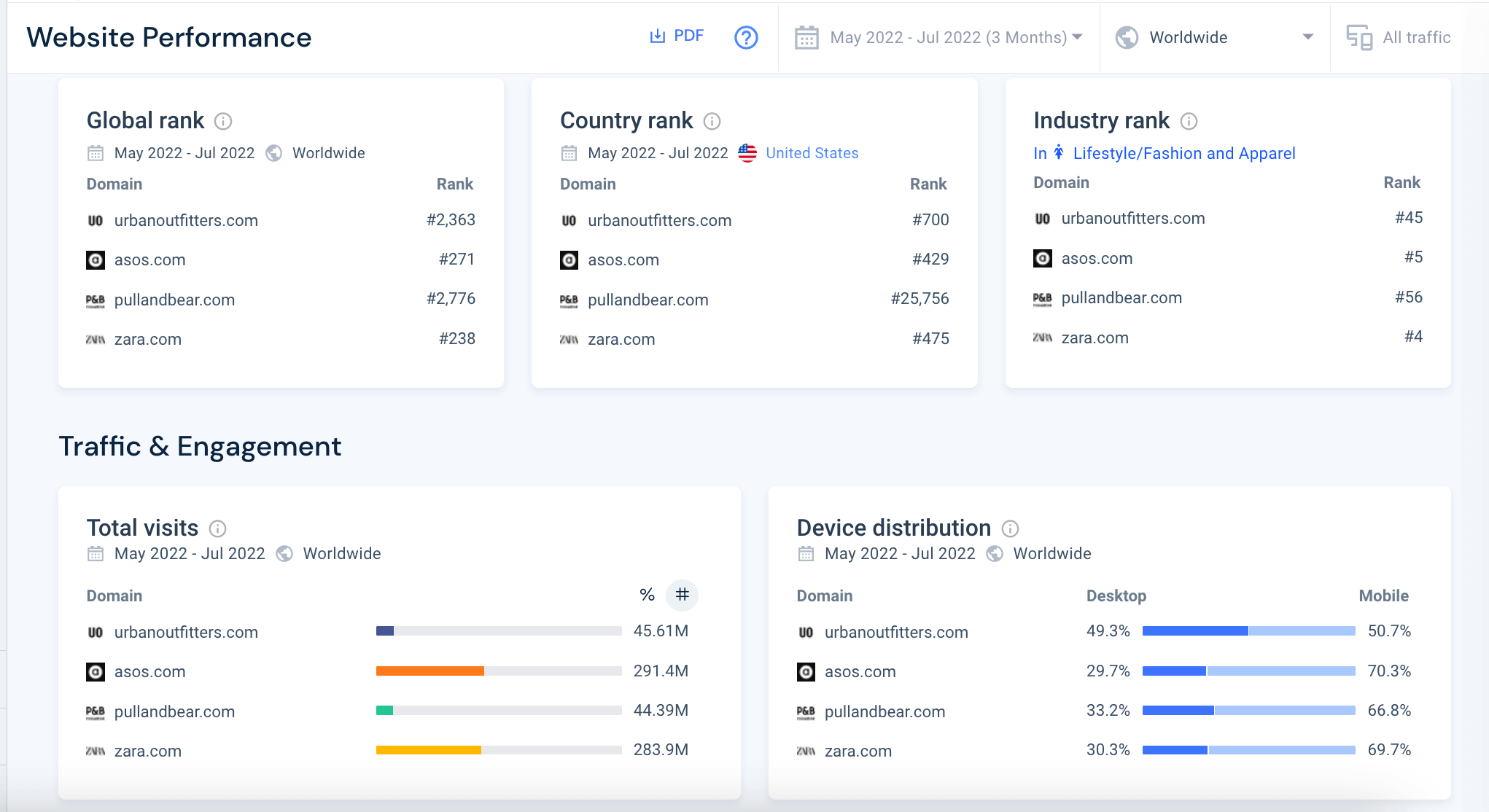Click the 291.4M visits value
Image resolution: width=1489 pixels, height=812 pixels.
pyautogui.click(x=661, y=671)
